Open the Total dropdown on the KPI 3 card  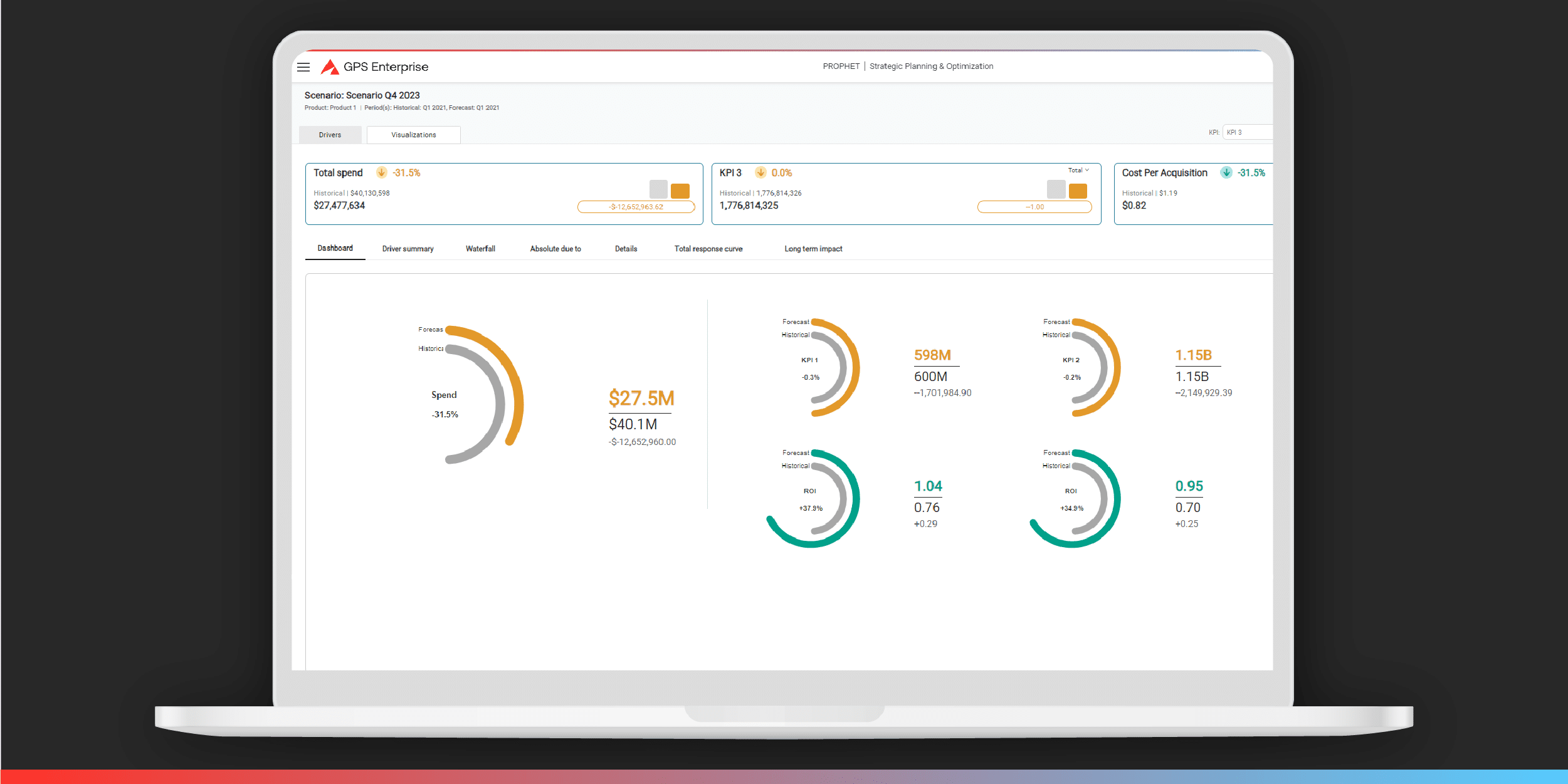click(x=1078, y=170)
